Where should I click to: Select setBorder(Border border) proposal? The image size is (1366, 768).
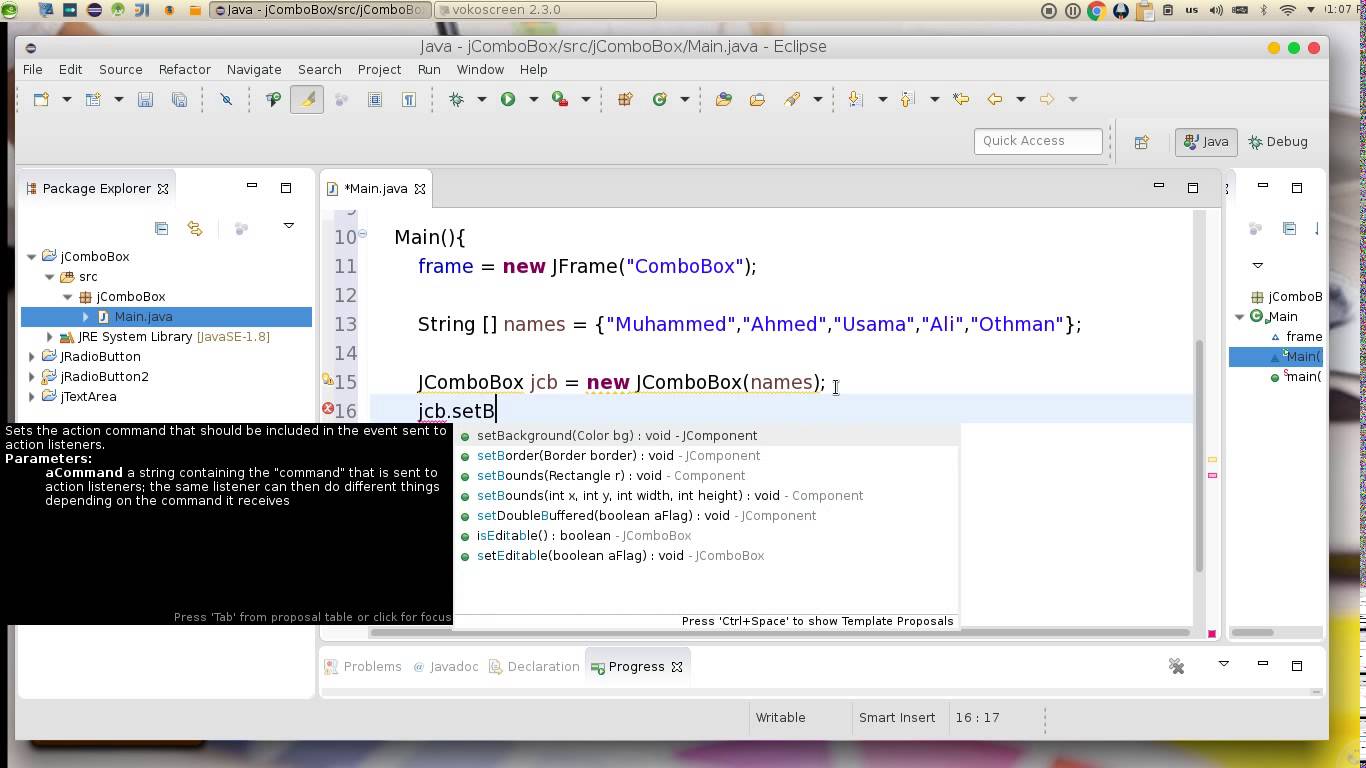707,456
